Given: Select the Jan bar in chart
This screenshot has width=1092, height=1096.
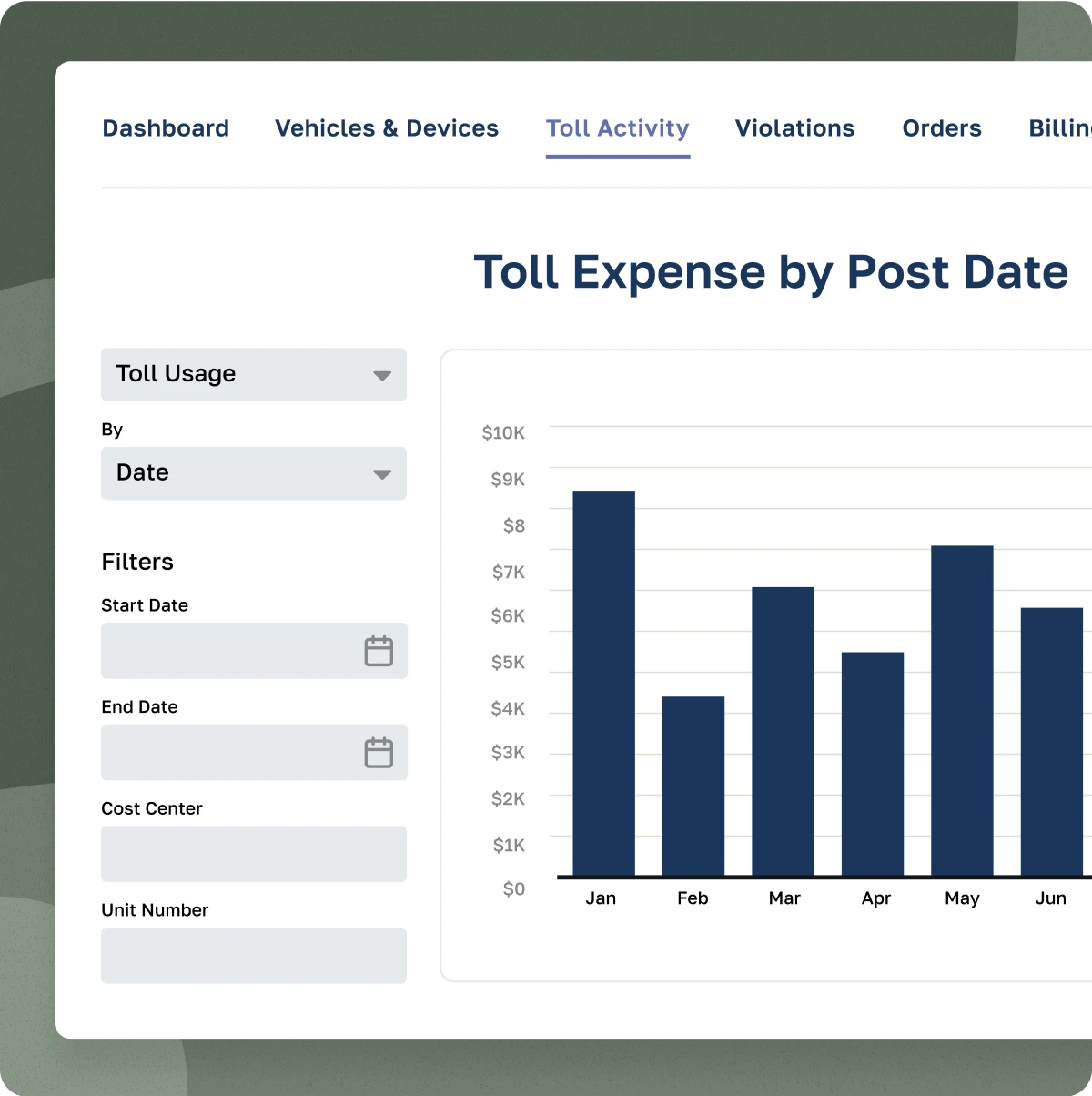Looking at the screenshot, I should 604,684.
